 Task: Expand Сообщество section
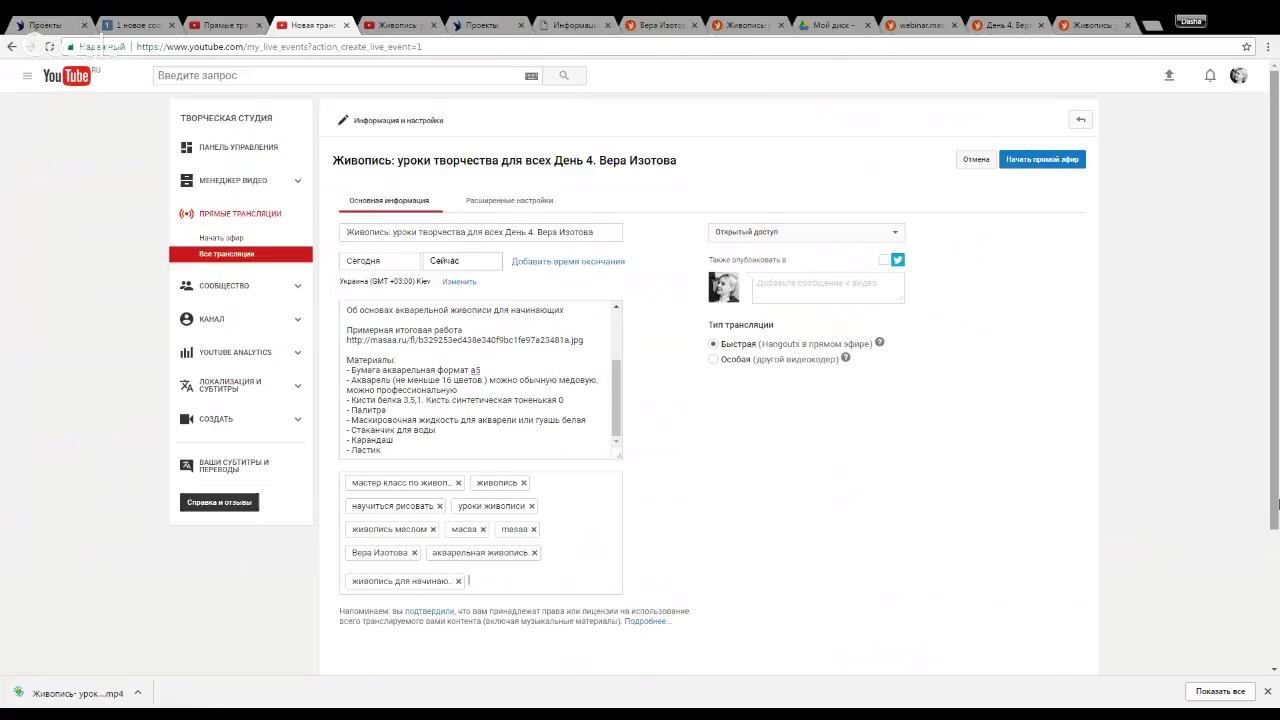298,286
